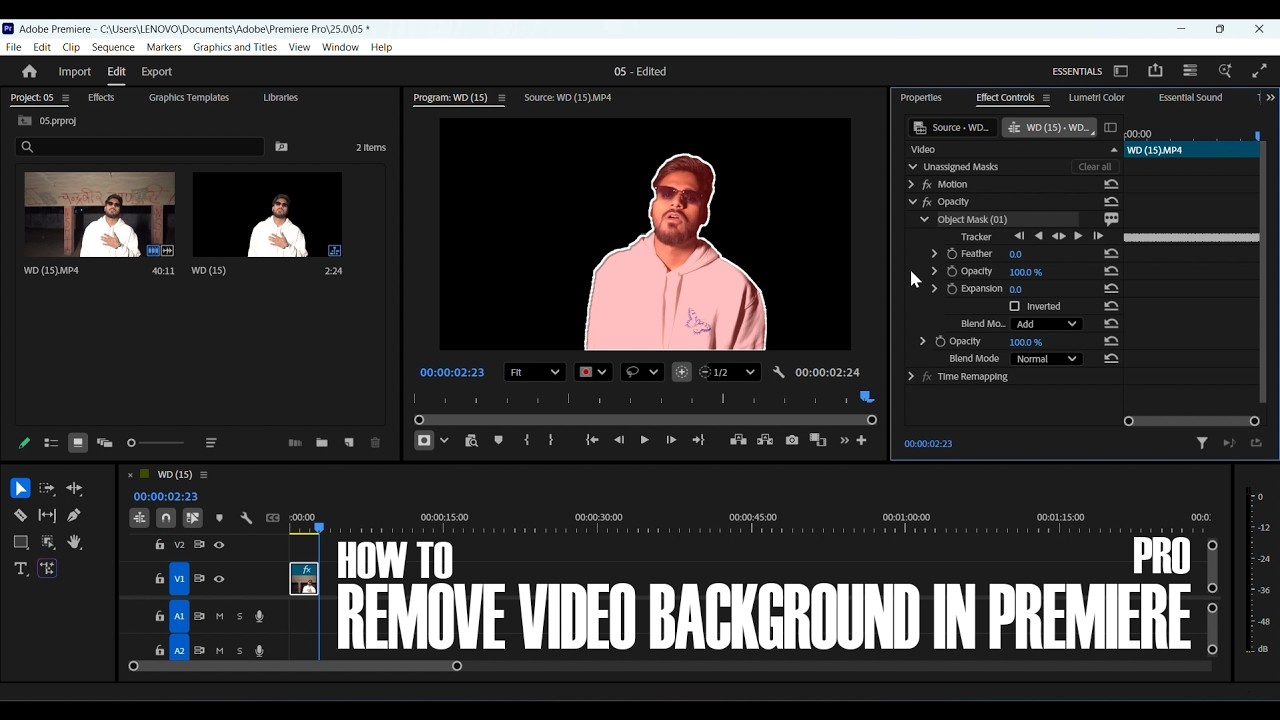1280x720 pixels.
Task: Select the Track Select Forward tool
Action: pyautogui.click(x=47, y=488)
